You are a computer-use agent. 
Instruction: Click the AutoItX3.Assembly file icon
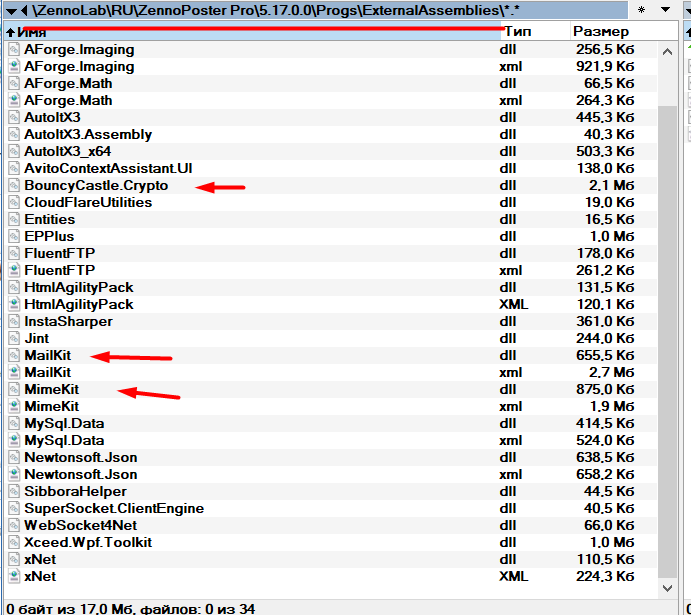tap(14, 134)
